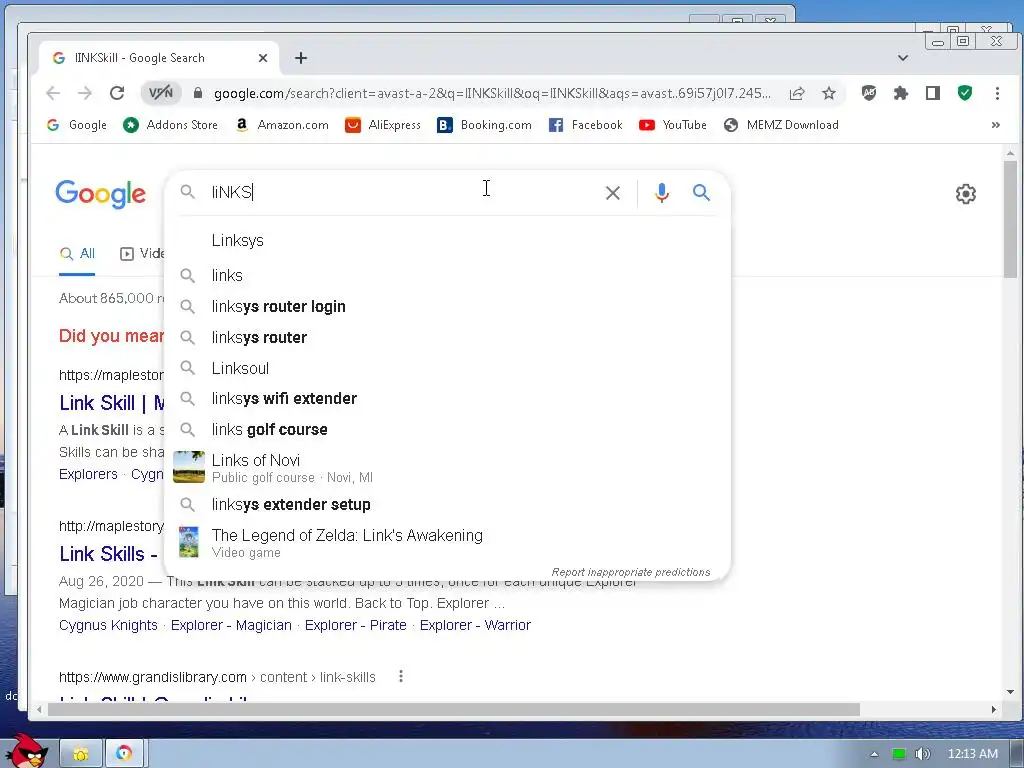This screenshot has height=768, width=1024.
Task: Open a new tab with the plus button
Action: [x=300, y=58]
